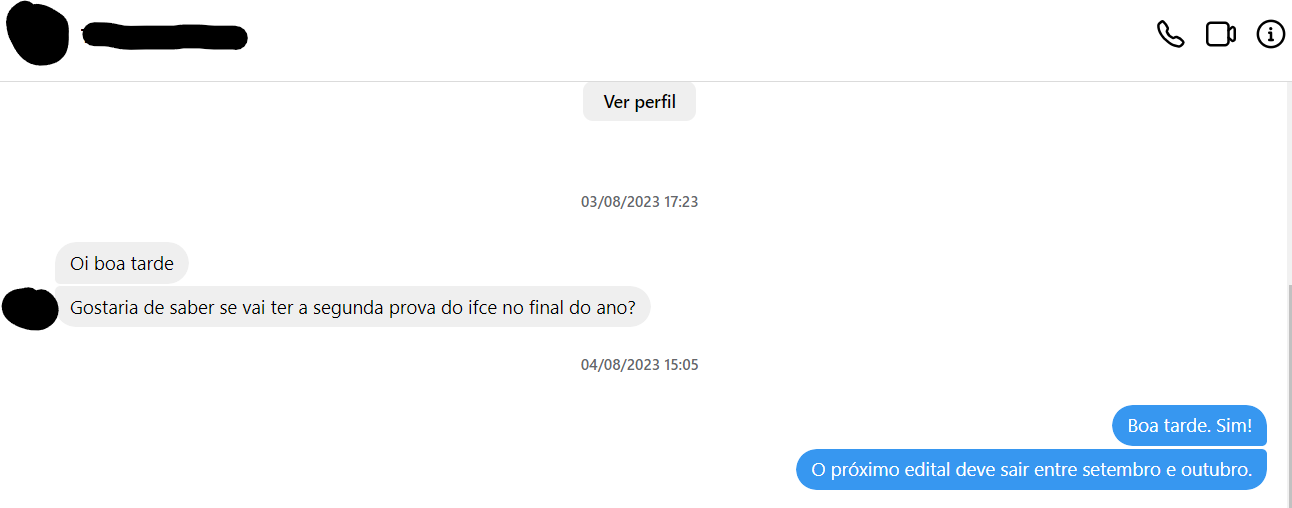Select the "Oi boa tarde" message bubble
The image size is (1292, 508).
pos(121,264)
